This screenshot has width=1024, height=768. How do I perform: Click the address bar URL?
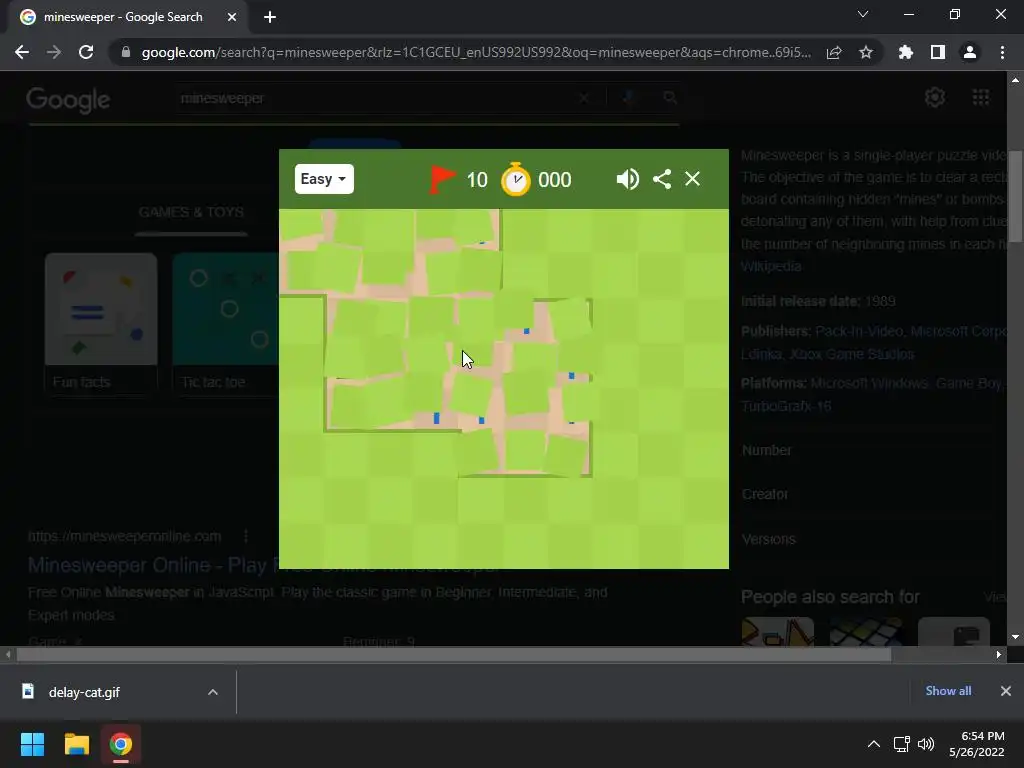476,52
